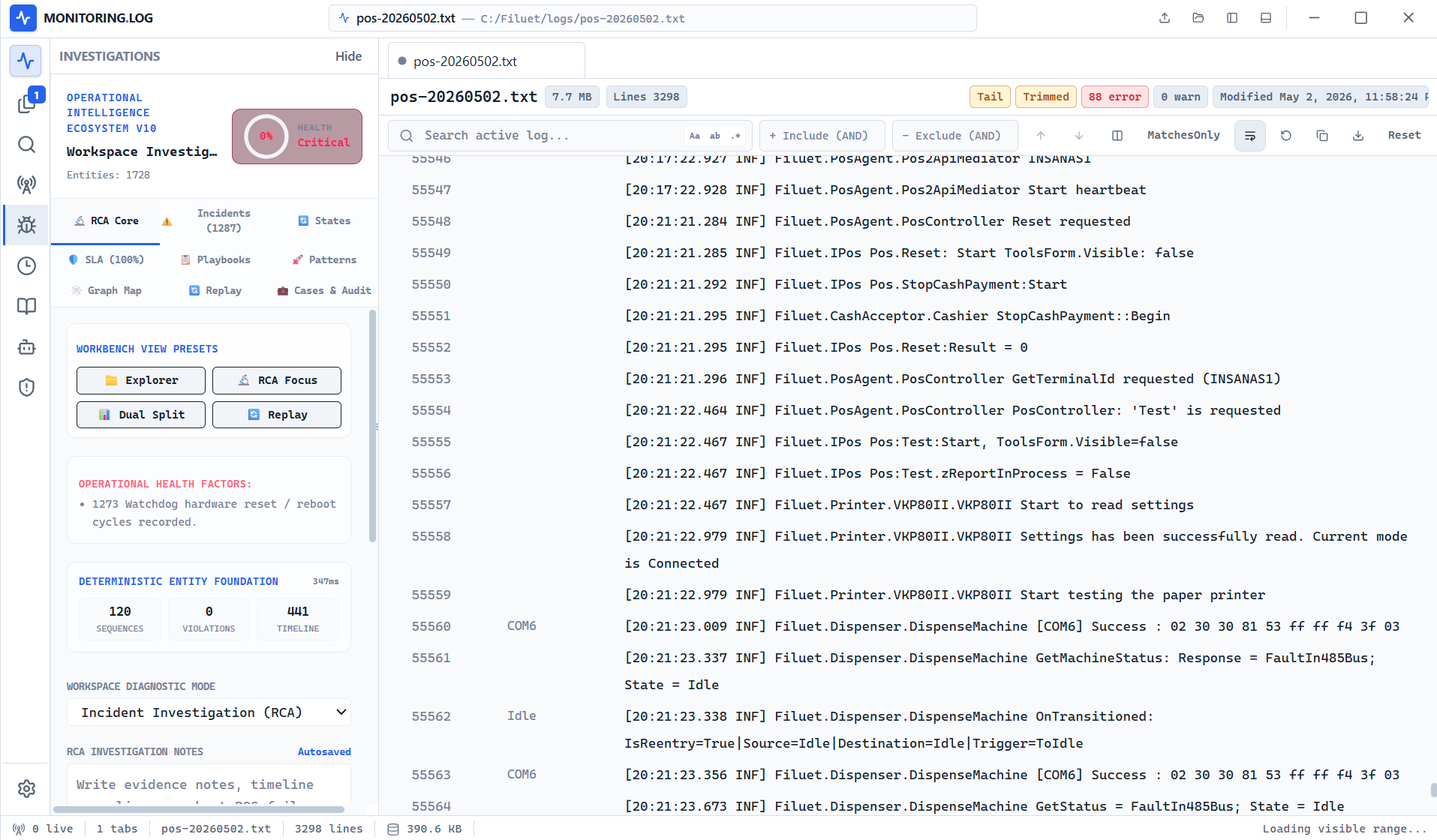Open Graph Map tab
This screenshot has height=840, width=1437.
(106, 290)
